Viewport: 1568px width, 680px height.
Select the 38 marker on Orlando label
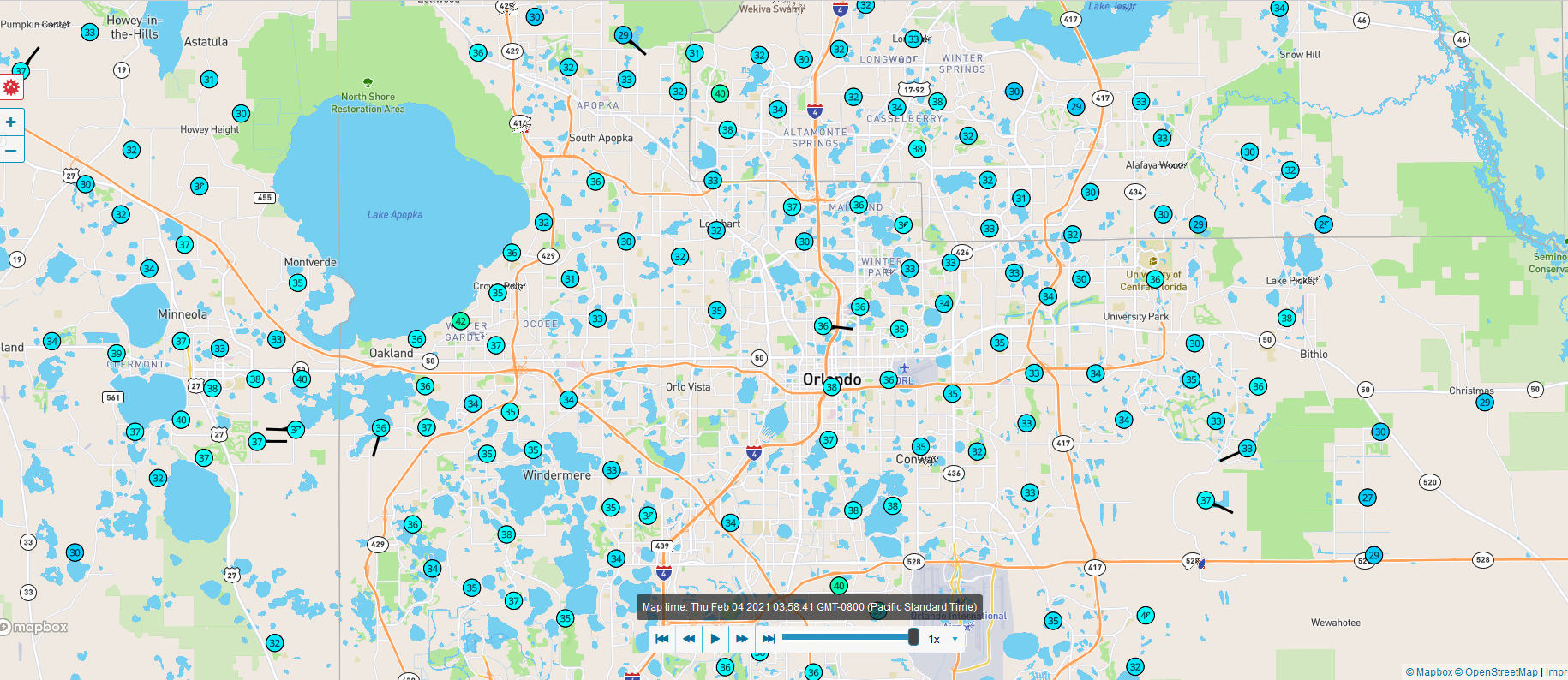pyautogui.click(x=831, y=387)
